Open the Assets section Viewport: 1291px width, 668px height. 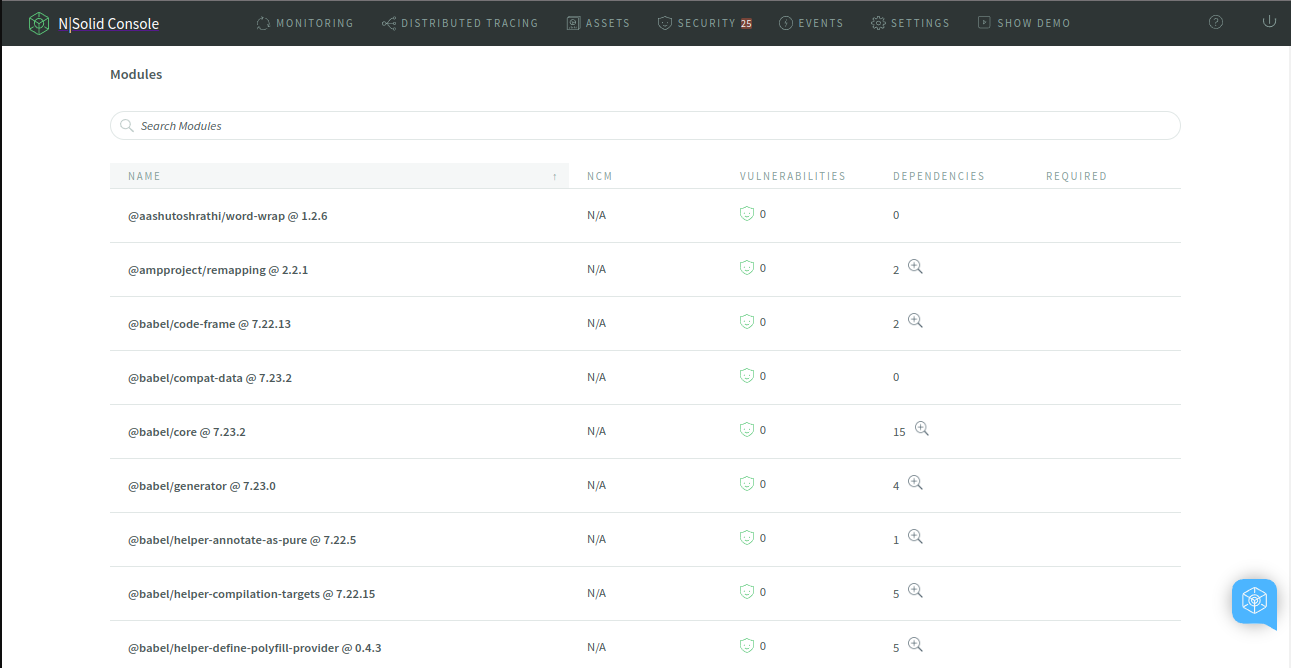coord(598,23)
